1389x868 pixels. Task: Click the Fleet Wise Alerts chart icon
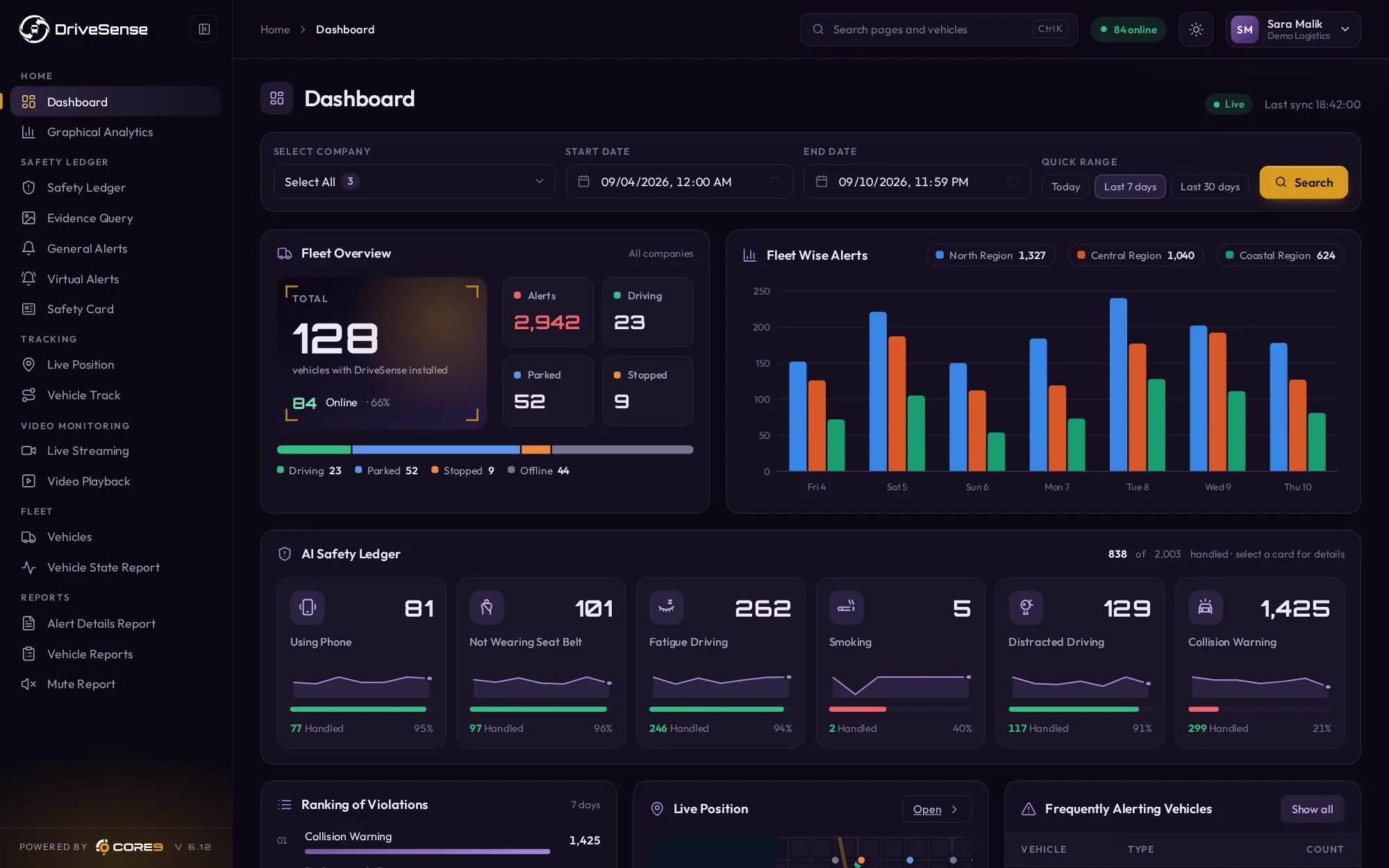click(x=750, y=255)
